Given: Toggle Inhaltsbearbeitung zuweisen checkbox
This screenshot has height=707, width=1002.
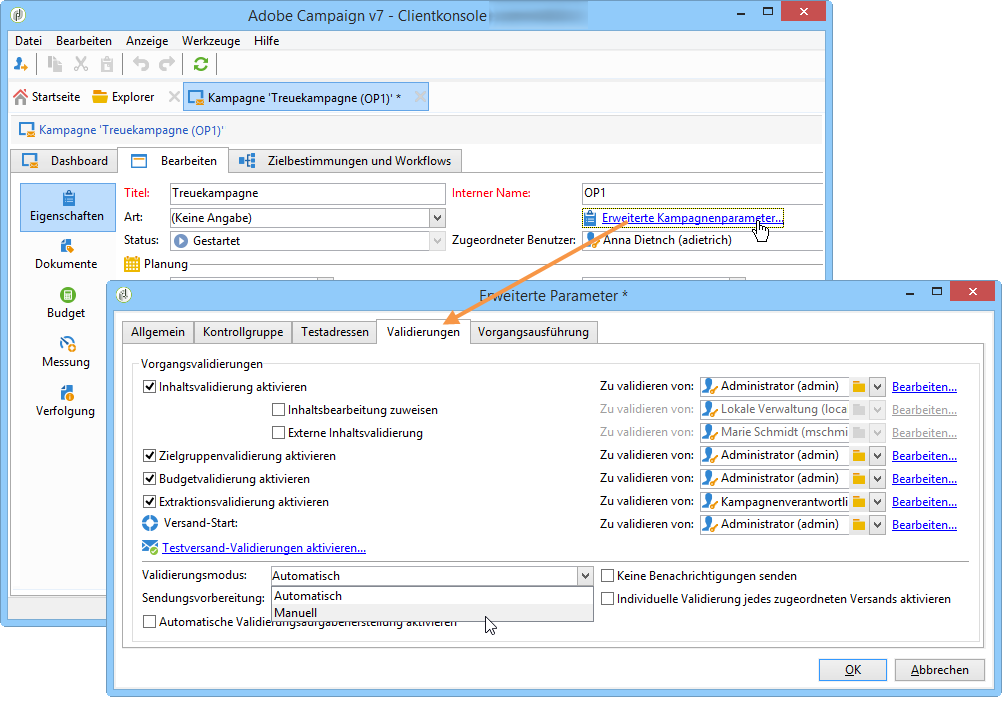Looking at the screenshot, I should [x=278, y=410].
